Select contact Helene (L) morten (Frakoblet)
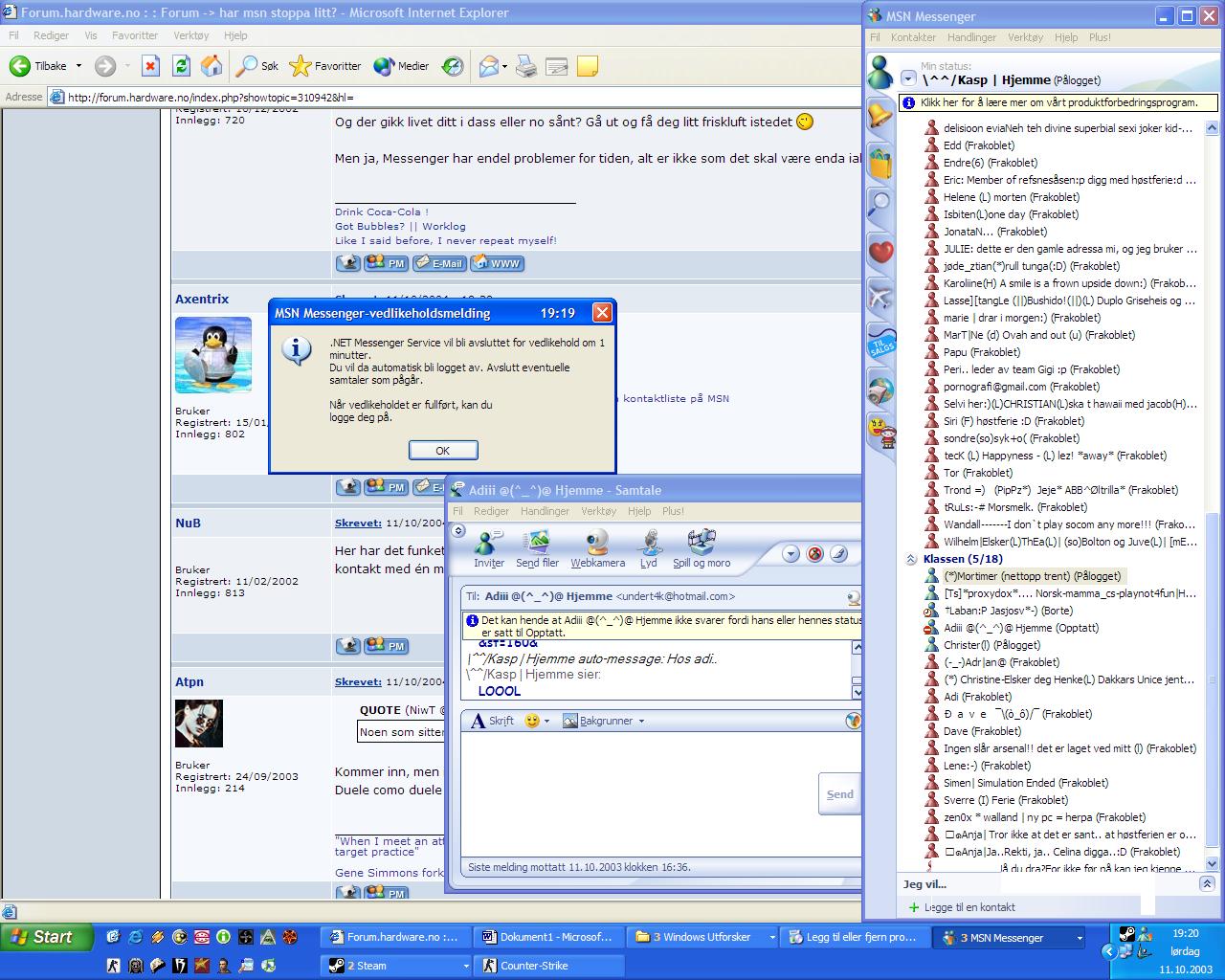 coord(1001,197)
